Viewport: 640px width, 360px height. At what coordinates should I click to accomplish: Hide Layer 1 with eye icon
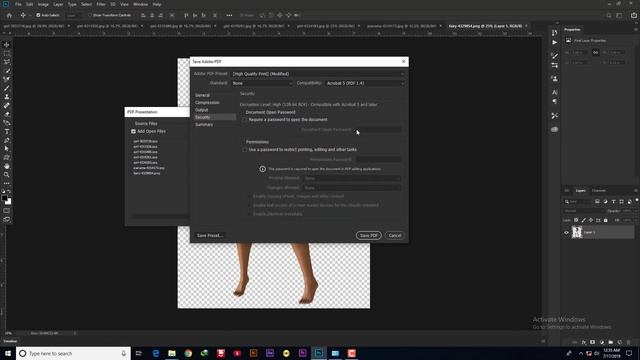(567, 233)
